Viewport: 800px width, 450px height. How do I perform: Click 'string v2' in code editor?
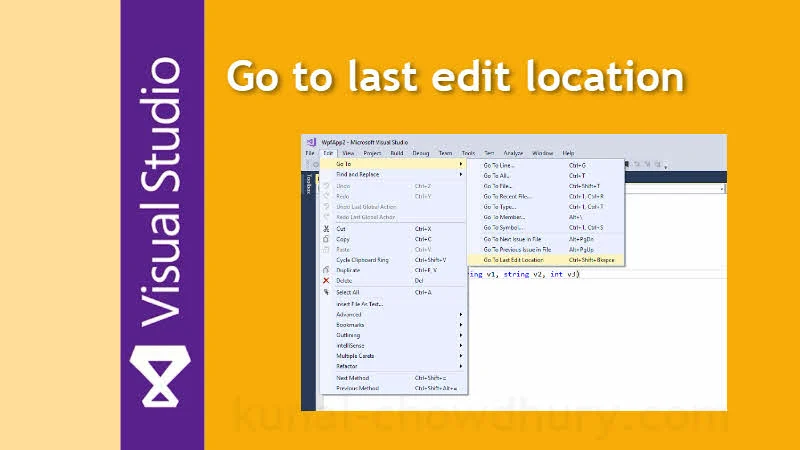point(523,274)
